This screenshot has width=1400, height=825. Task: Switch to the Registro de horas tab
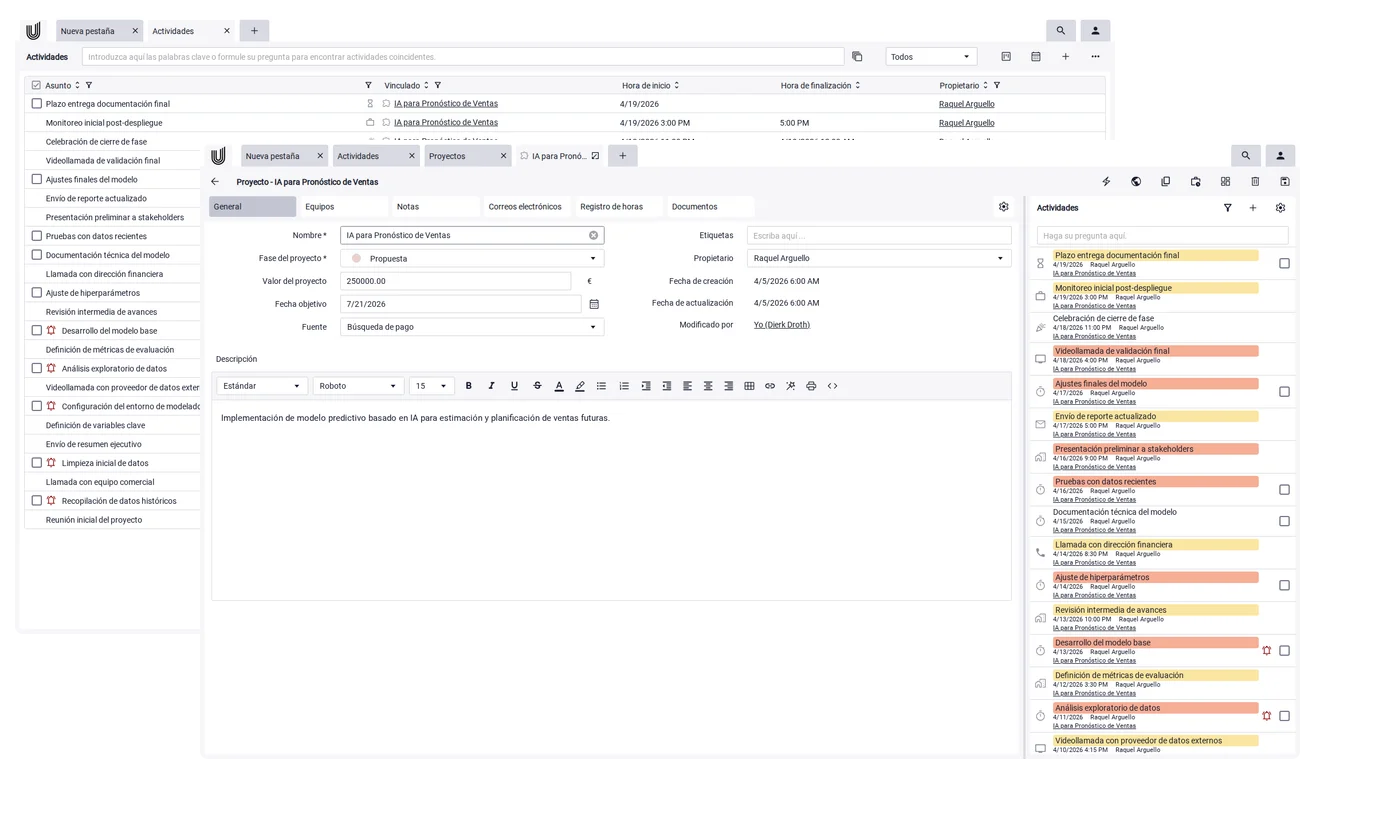click(x=618, y=207)
